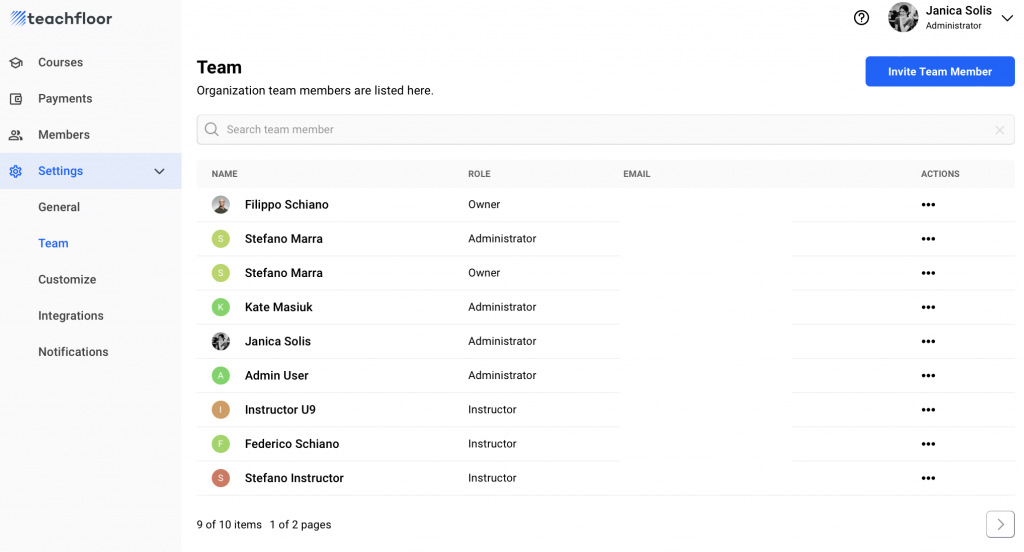Select Integrations in the sidebar
1024x552 pixels.
[71, 315]
